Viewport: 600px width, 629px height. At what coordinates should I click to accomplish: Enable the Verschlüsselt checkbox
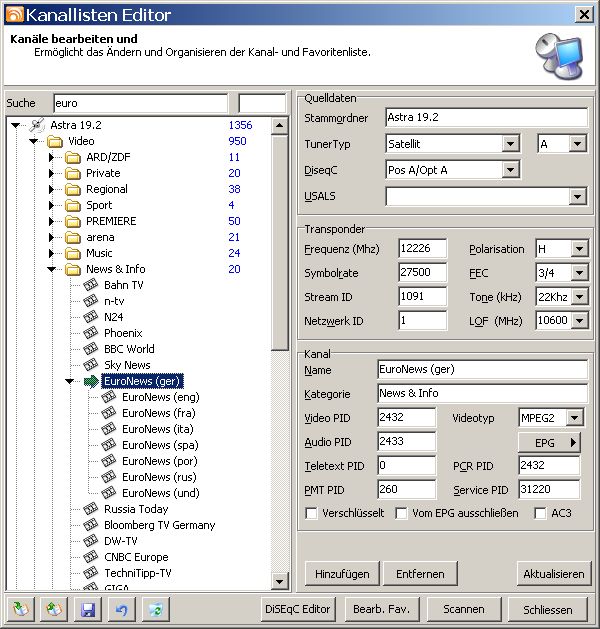(x=311, y=514)
